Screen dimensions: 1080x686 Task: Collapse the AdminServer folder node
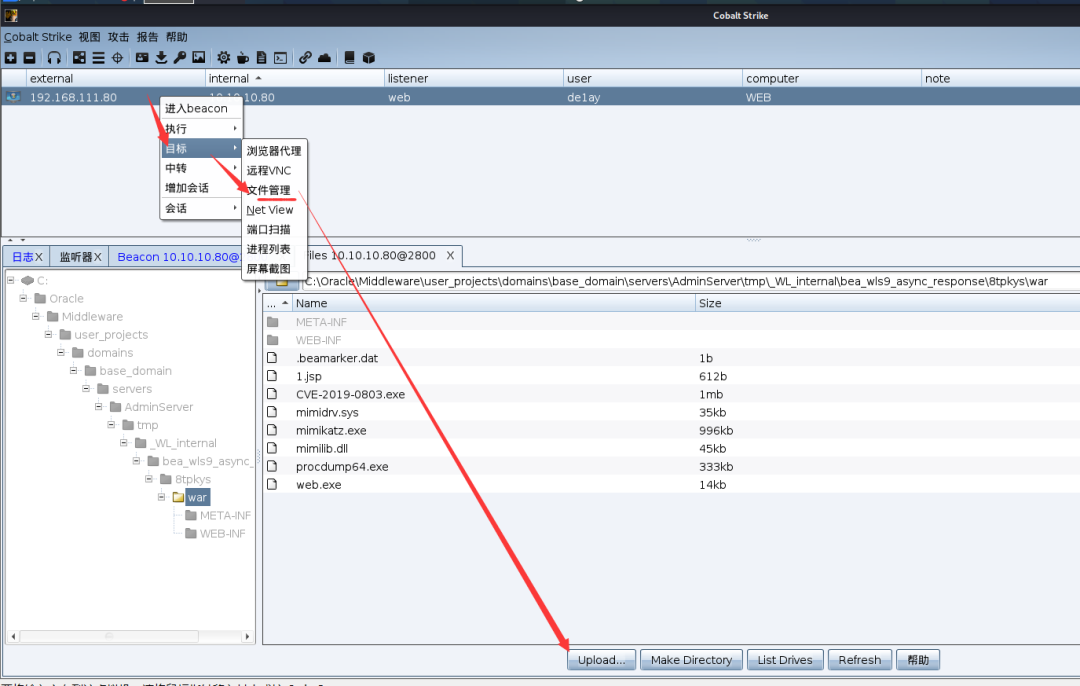98,406
